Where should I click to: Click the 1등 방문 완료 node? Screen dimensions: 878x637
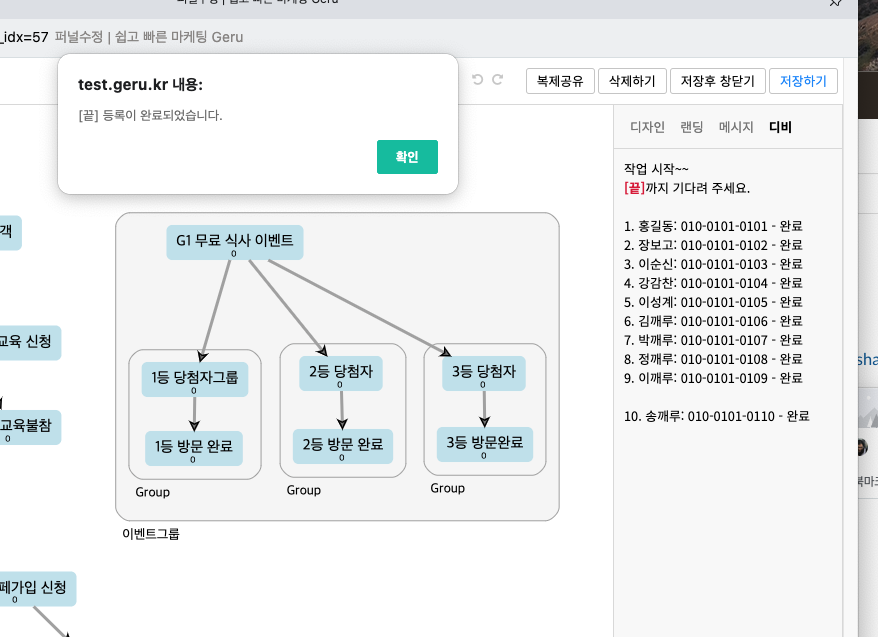(x=194, y=448)
